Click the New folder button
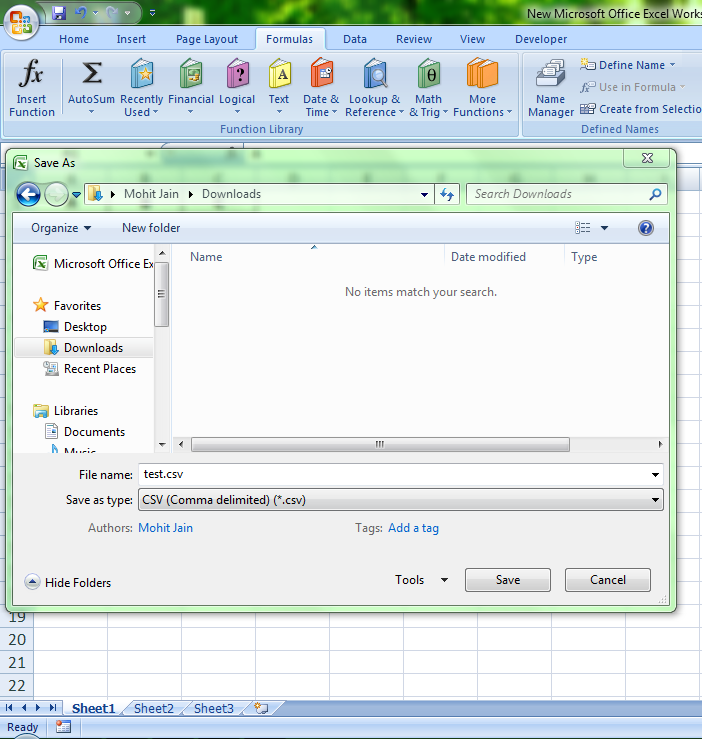This screenshot has height=739, width=702. (x=151, y=228)
